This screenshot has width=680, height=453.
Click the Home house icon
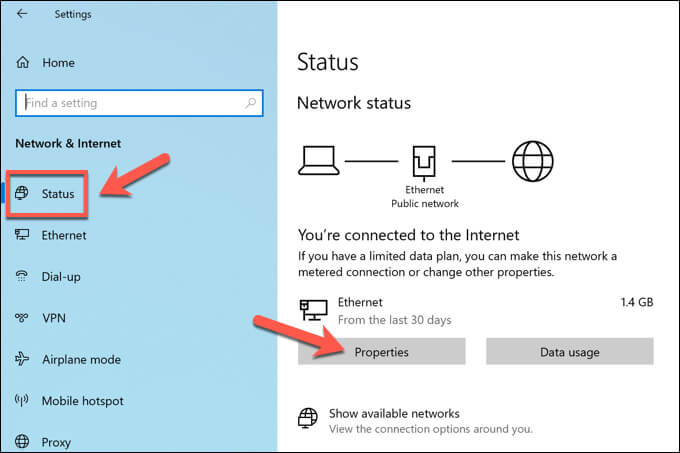coord(23,62)
